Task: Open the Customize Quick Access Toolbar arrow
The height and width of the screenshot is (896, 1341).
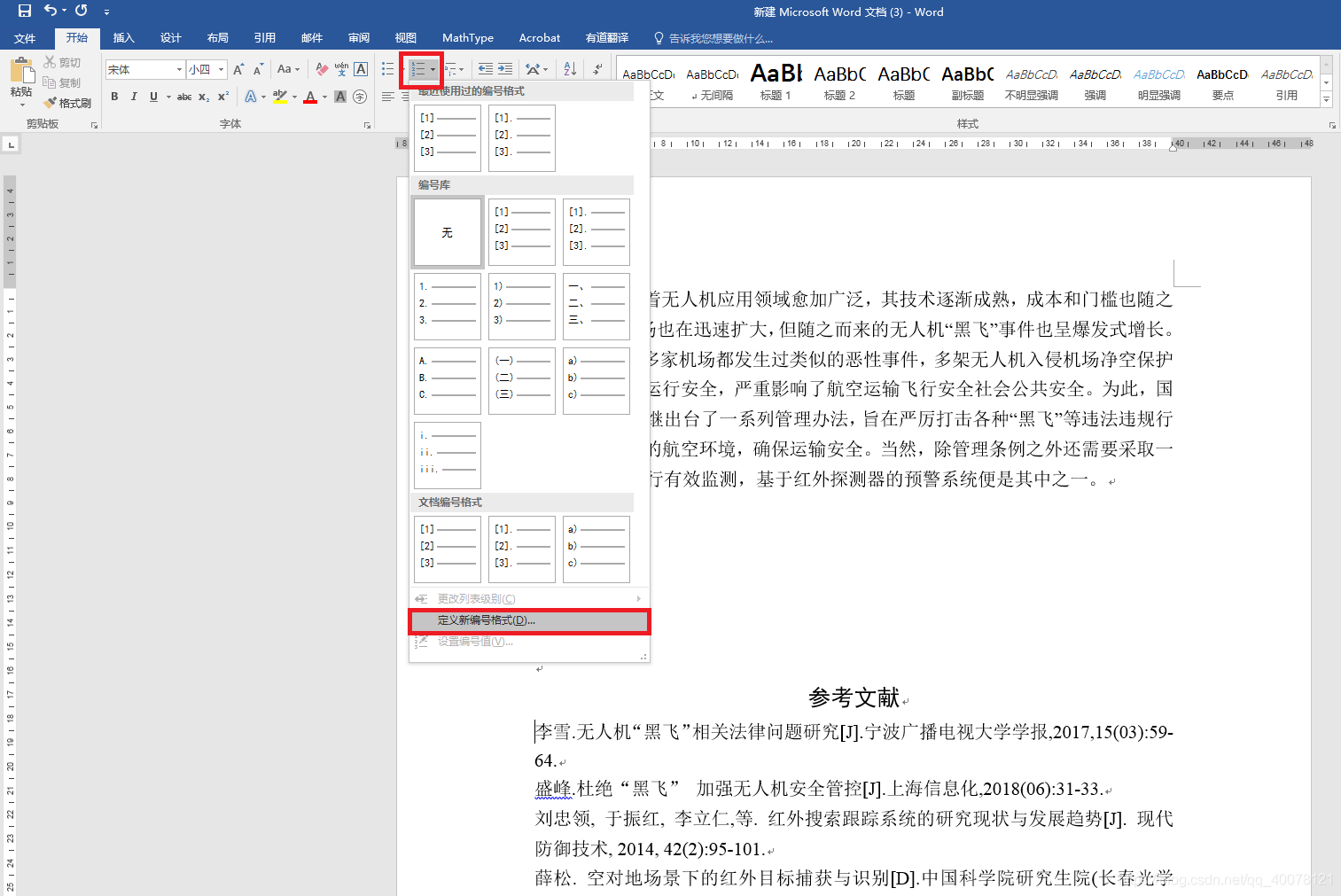Action: click(106, 12)
